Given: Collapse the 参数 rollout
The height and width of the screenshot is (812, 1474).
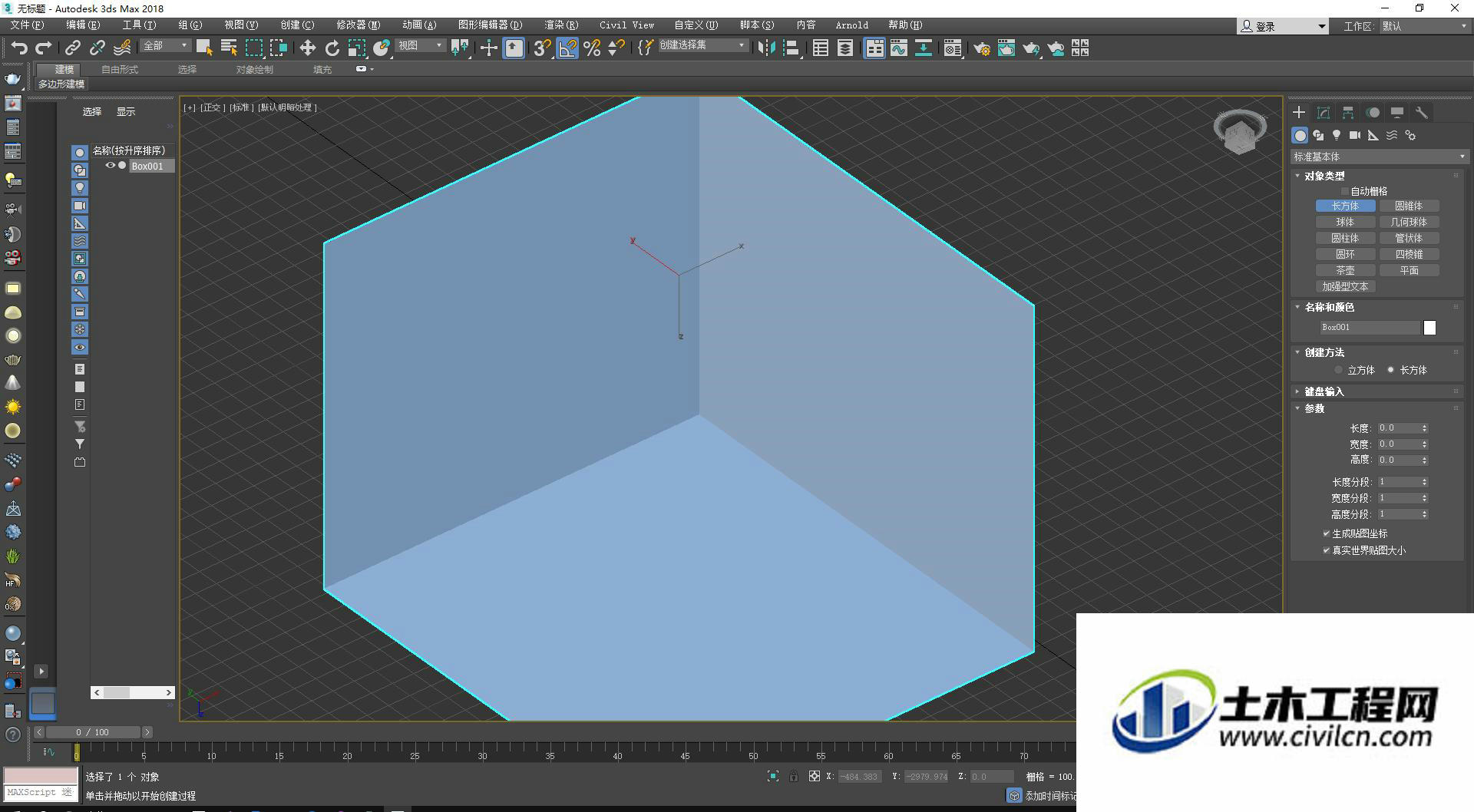Looking at the screenshot, I should [1314, 408].
